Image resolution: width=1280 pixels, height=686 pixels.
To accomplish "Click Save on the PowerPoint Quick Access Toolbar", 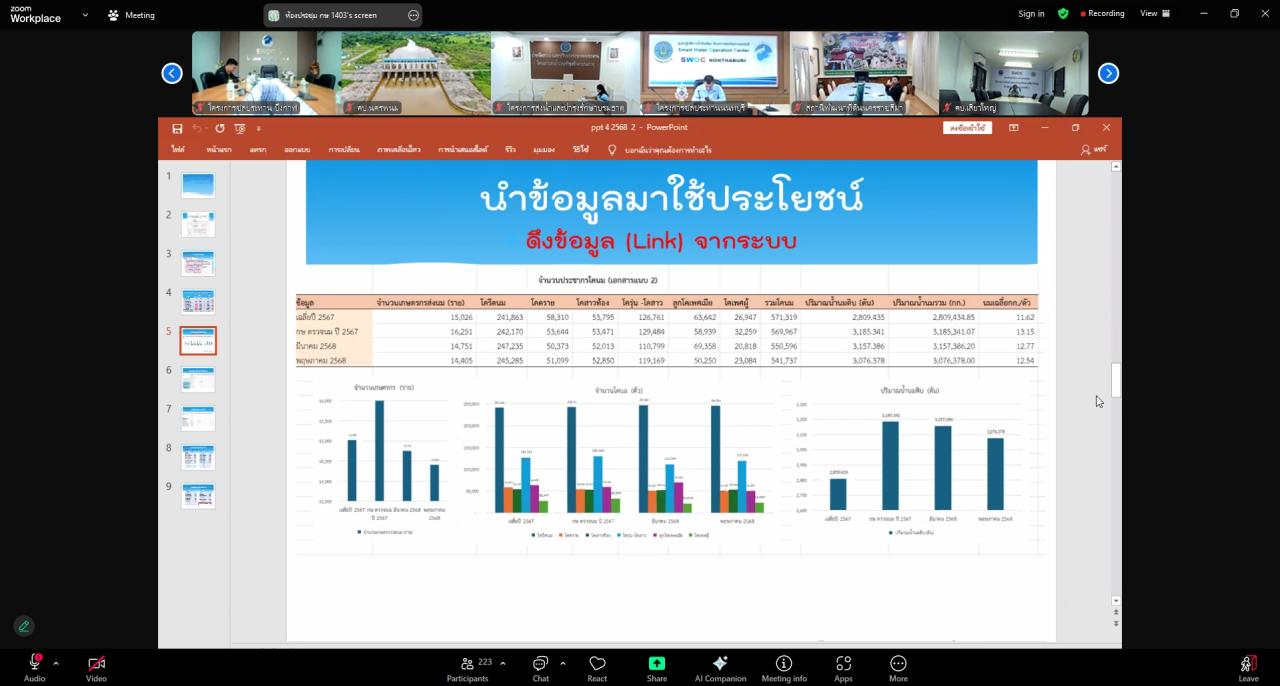I will coord(177,128).
